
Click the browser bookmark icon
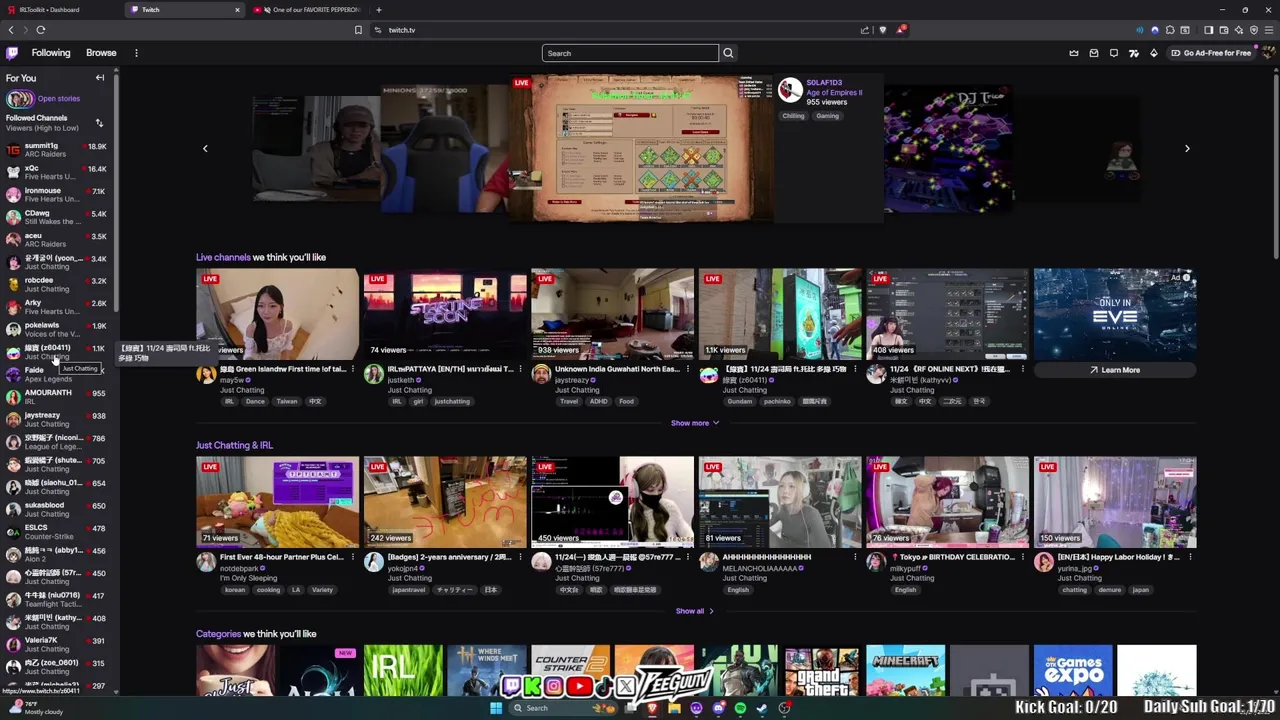[x=358, y=30]
